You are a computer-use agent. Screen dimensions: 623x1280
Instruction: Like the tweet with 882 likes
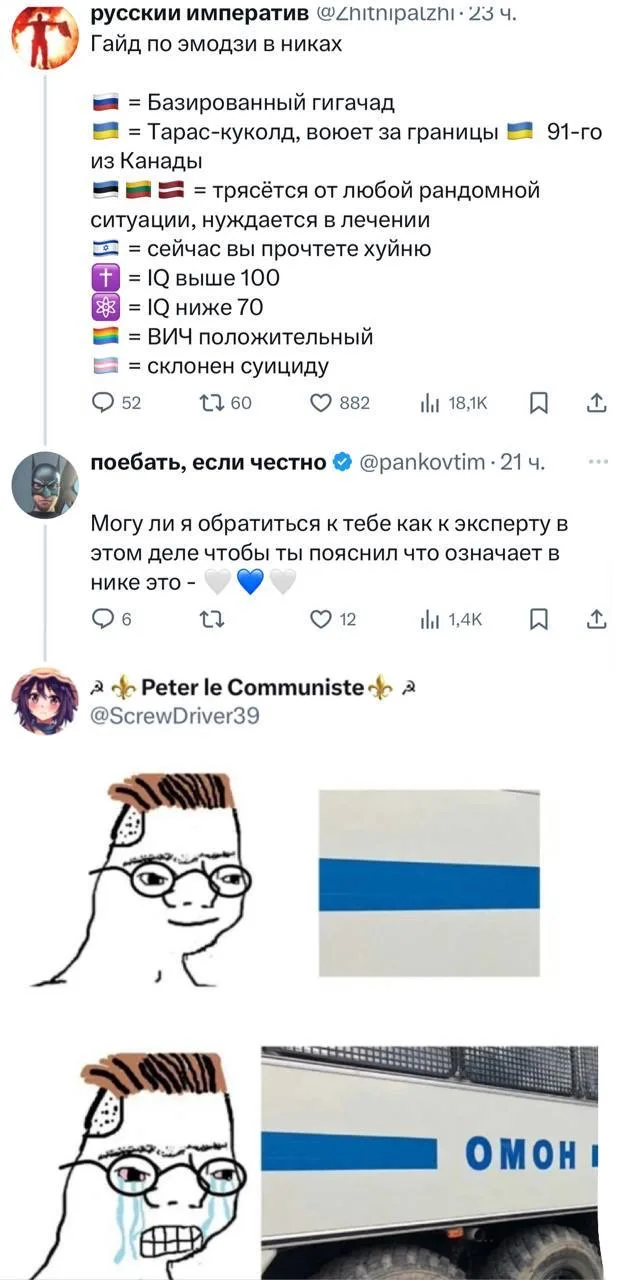click(340, 403)
